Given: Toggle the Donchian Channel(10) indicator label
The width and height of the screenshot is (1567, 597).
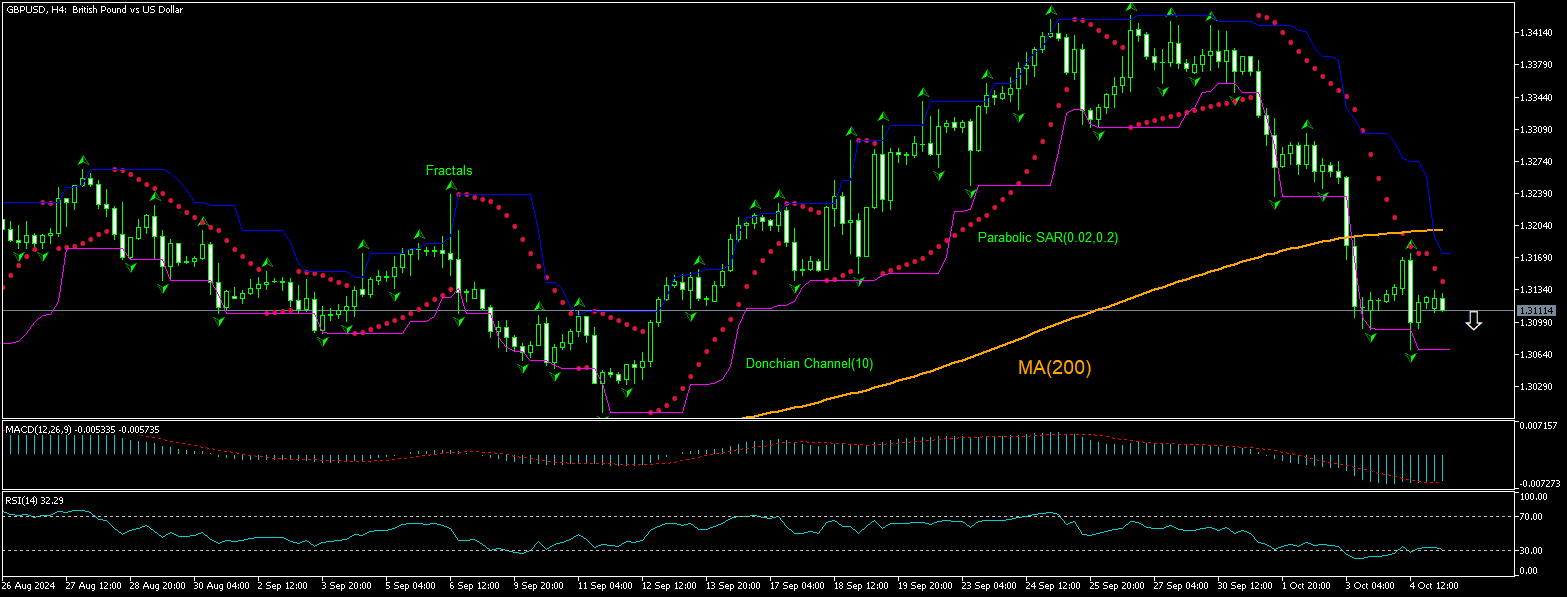Looking at the screenshot, I should (x=808, y=363).
